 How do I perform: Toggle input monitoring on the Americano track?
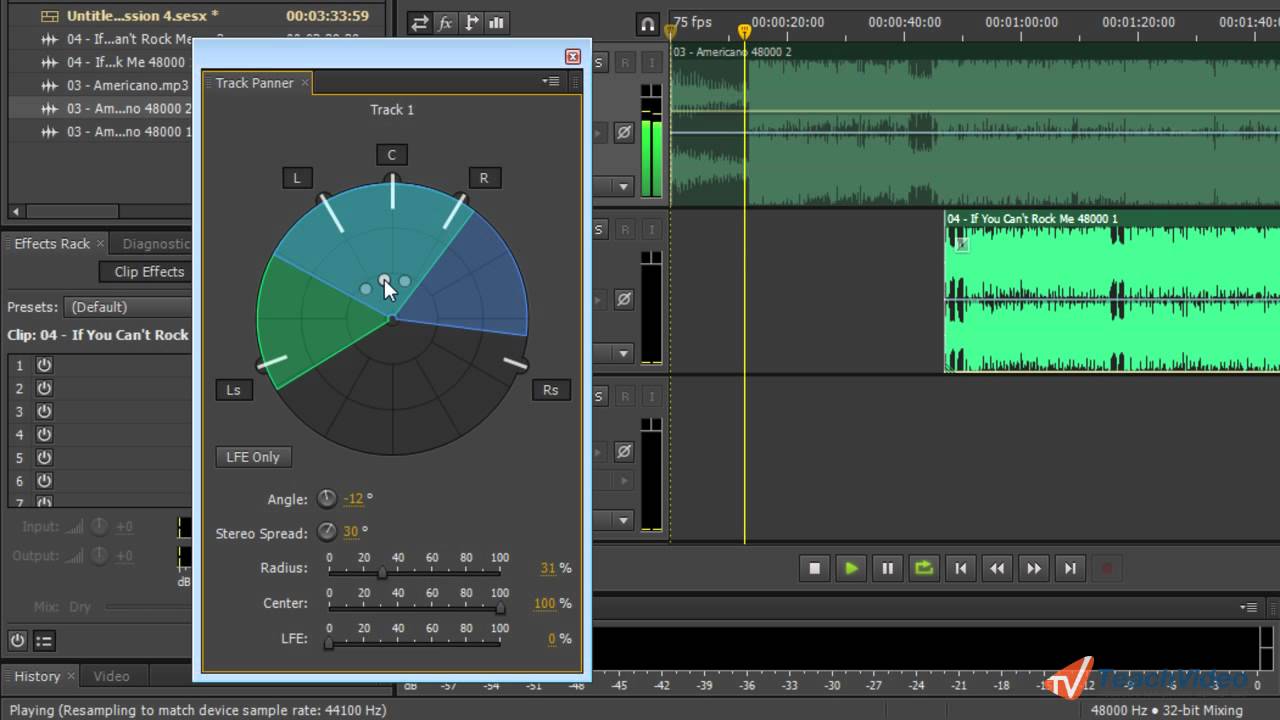point(652,63)
